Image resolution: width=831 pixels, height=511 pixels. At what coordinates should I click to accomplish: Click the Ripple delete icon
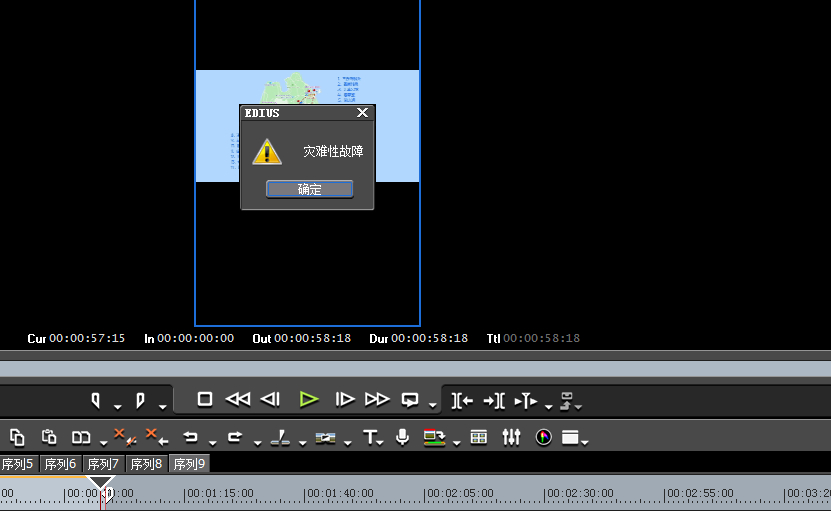[157, 437]
